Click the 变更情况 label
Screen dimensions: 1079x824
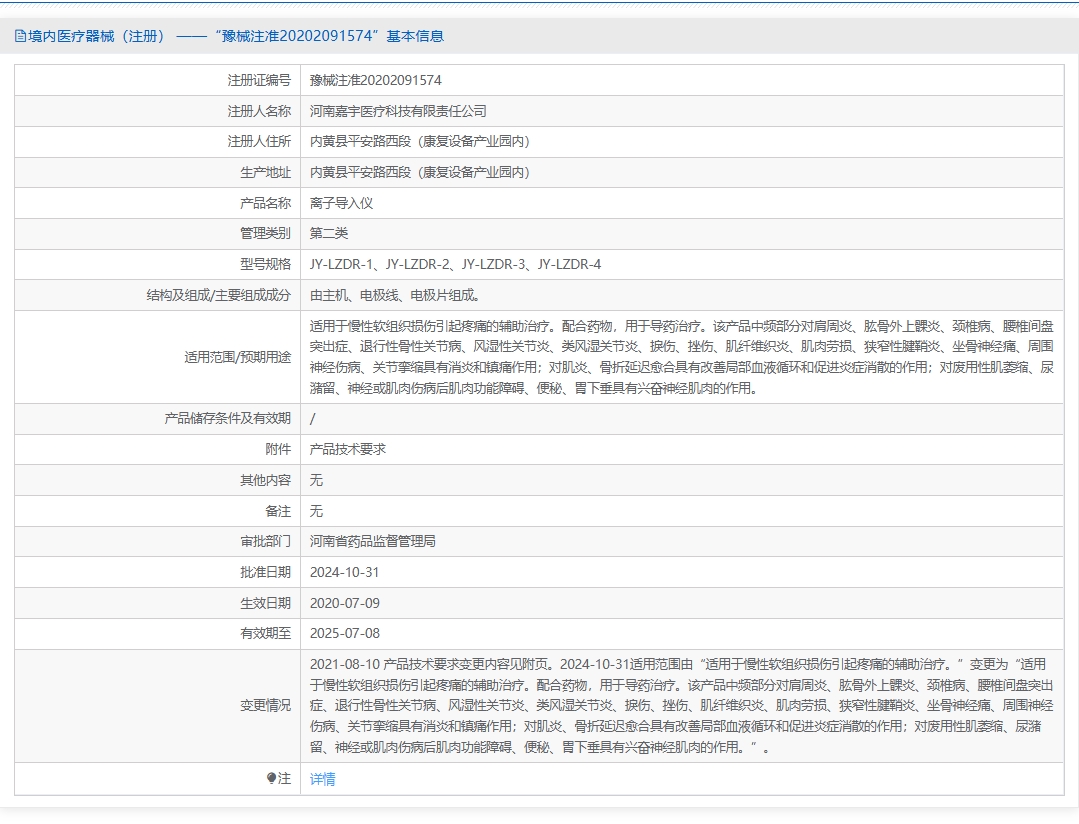(266, 706)
